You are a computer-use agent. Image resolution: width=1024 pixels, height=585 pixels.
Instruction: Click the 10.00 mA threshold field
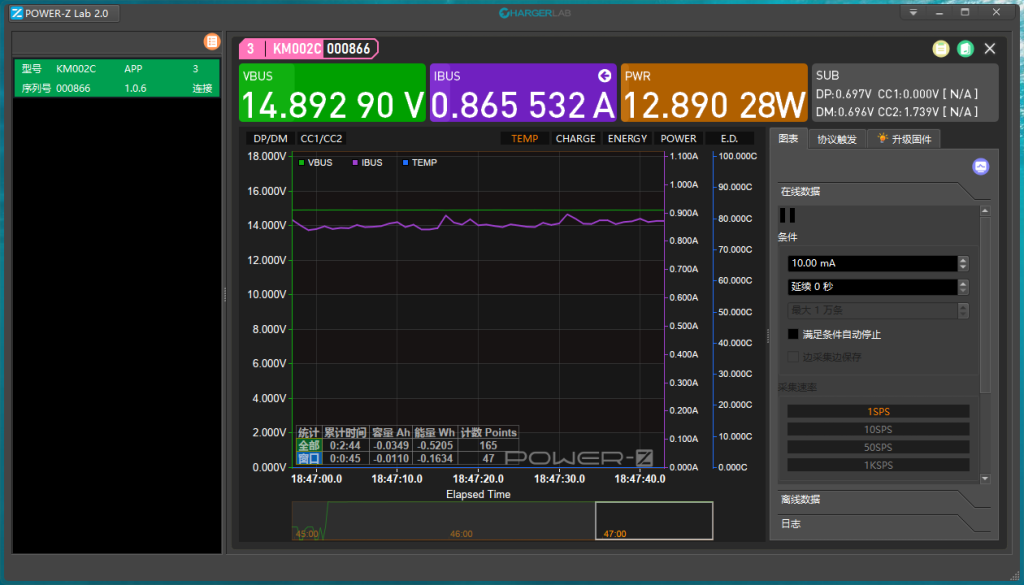click(x=872, y=263)
